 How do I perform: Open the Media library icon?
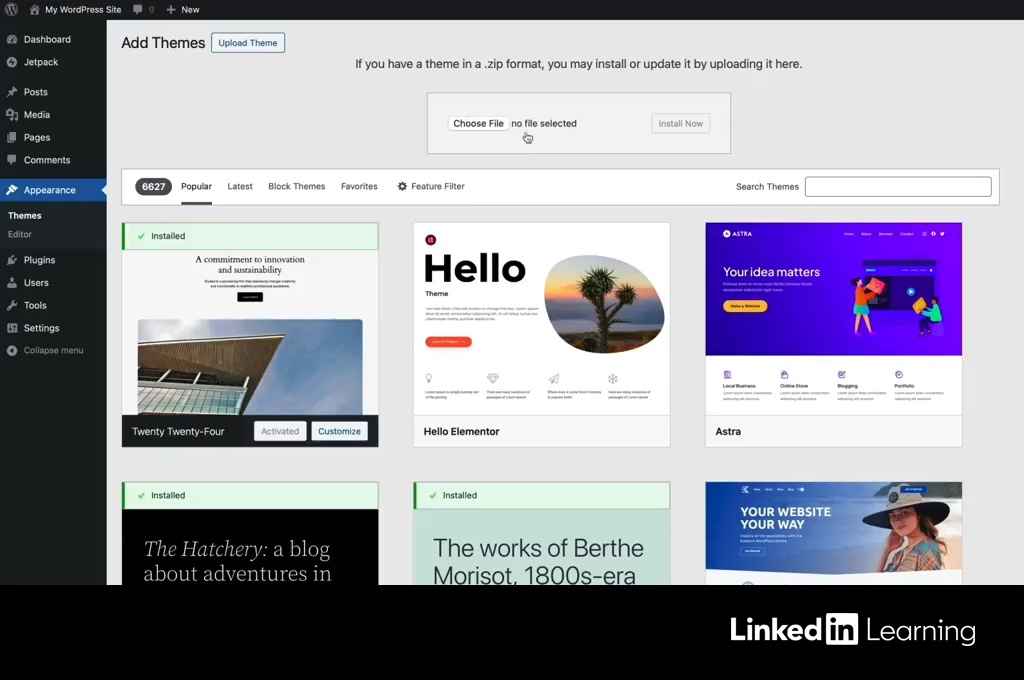[x=12, y=115]
